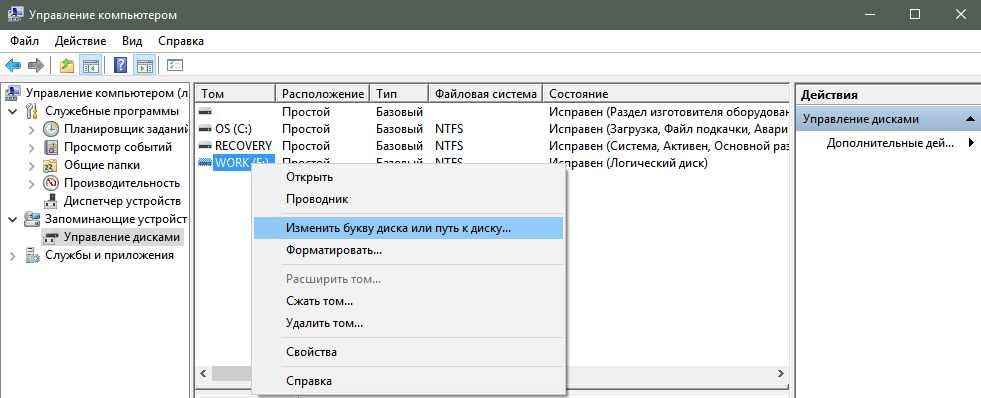Sort by the Состояние column header
The image size is (981, 398).
(x=665, y=94)
